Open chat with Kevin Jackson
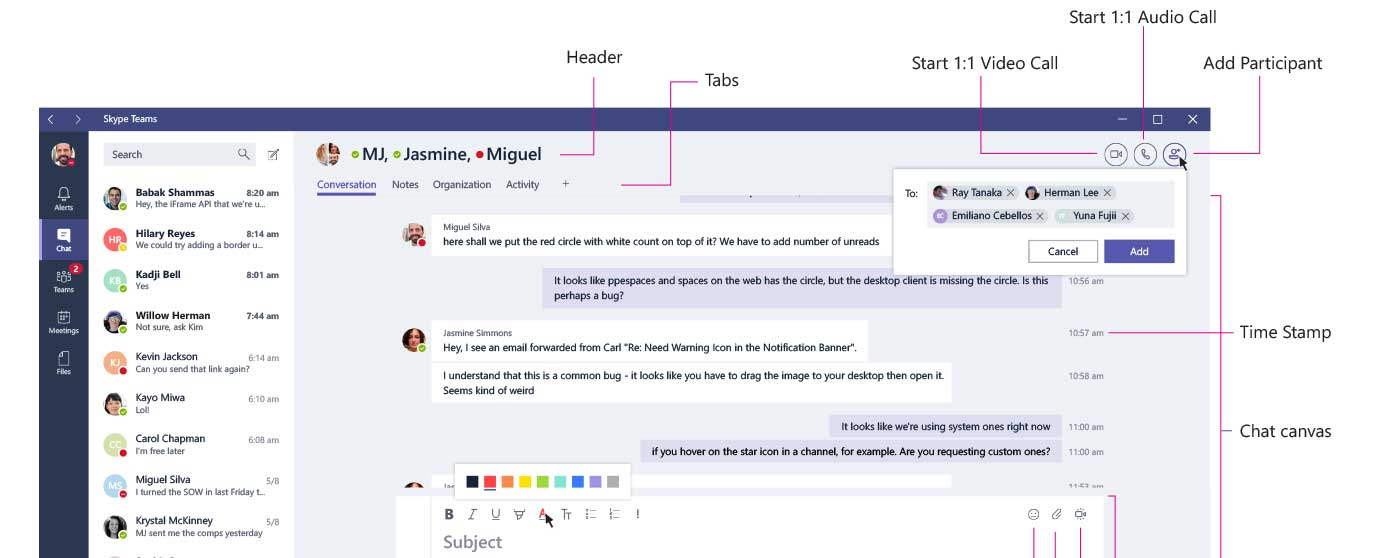1400x558 pixels. 191,362
